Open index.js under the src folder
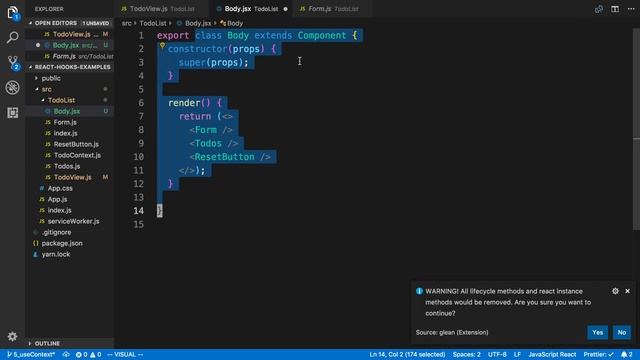The height and width of the screenshot is (360, 640). [59, 210]
